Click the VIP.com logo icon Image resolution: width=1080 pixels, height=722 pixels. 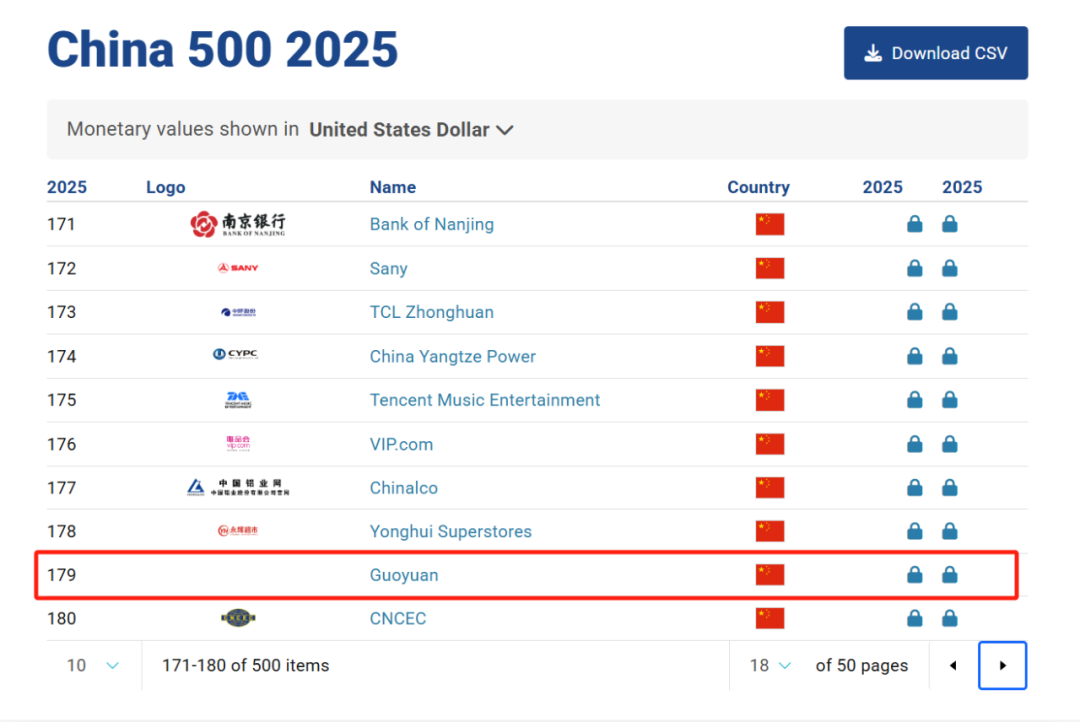coord(238,443)
